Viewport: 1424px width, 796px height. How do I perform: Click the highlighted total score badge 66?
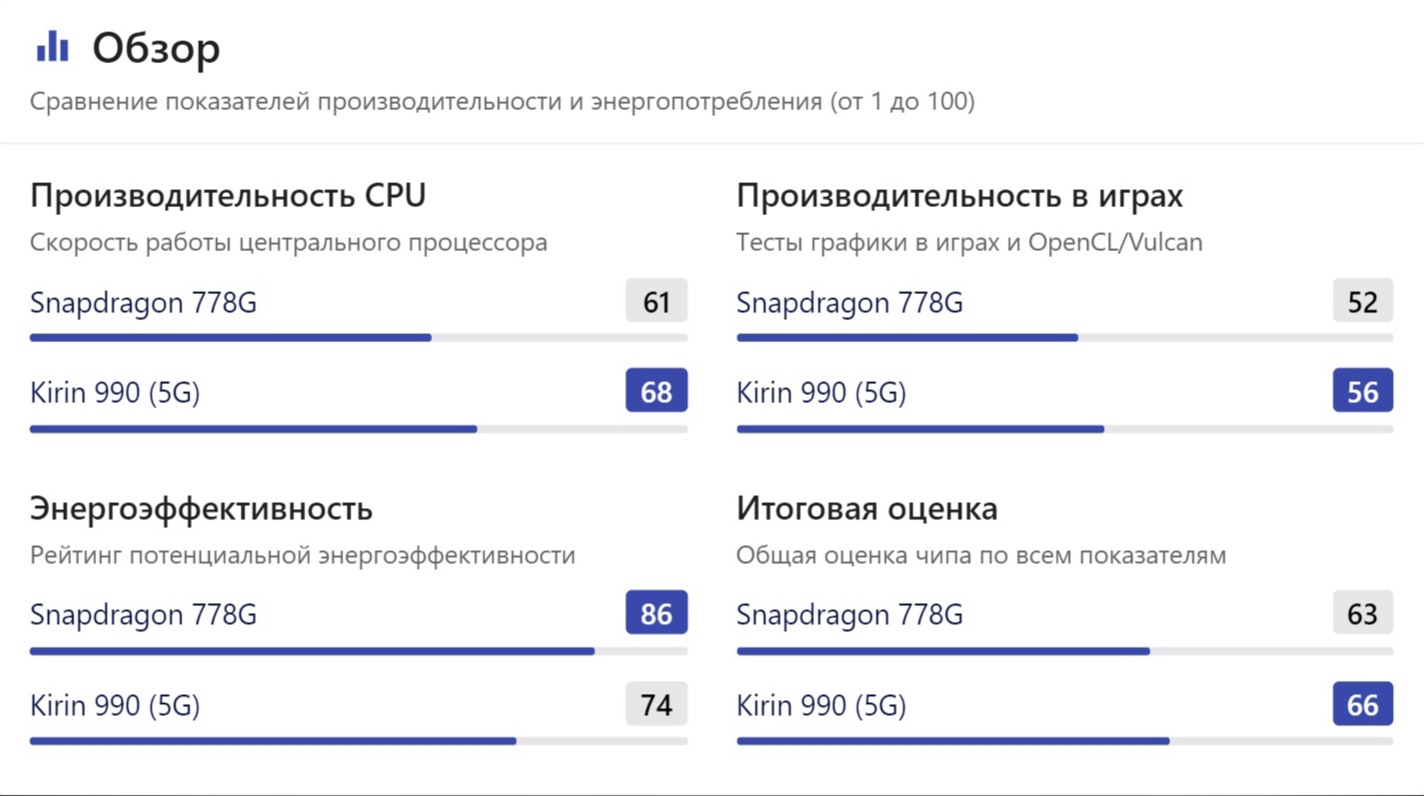[x=1362, y=704]
